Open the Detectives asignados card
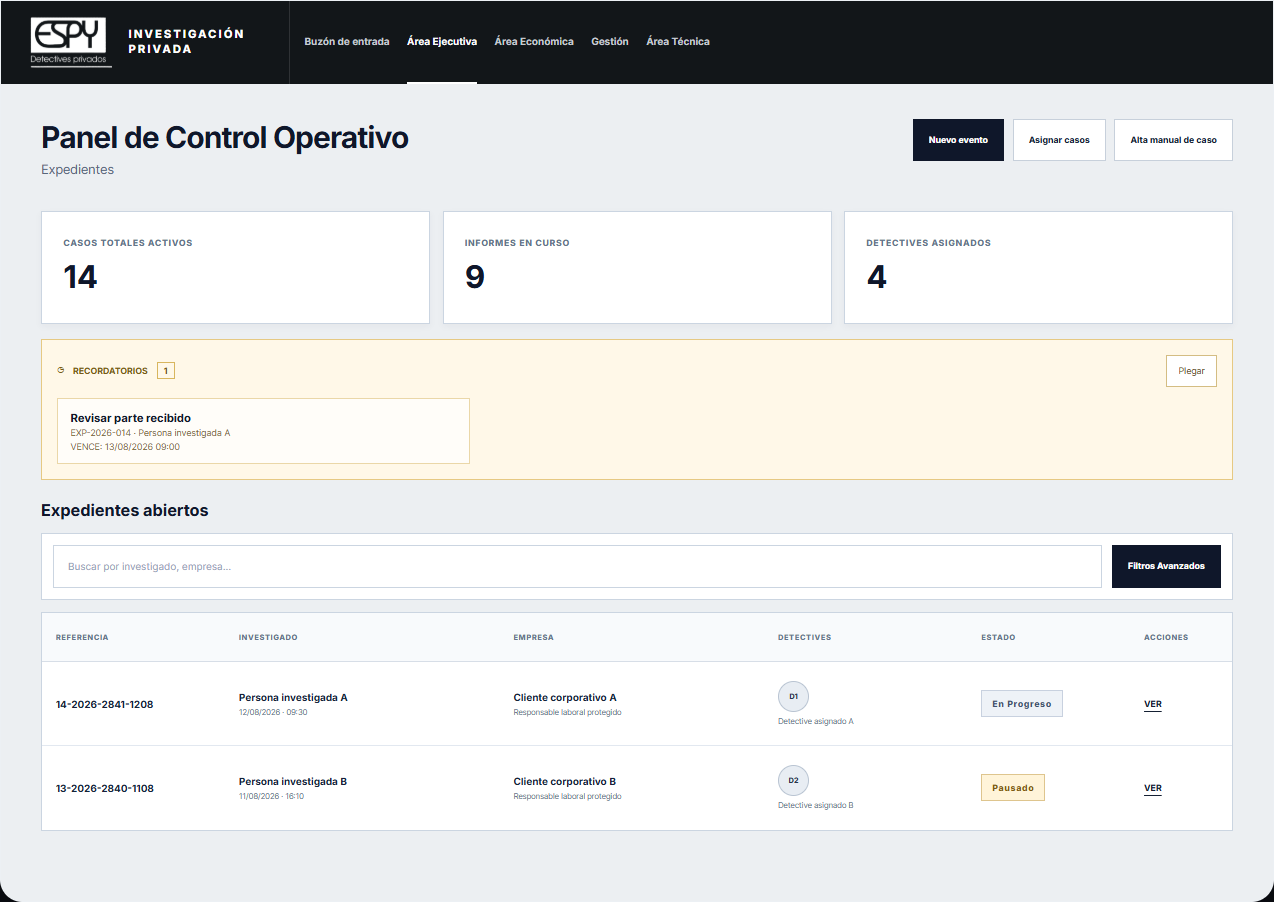Image resolution: width=1274 pixels, height=902 pixels. click(x=1038, y=267)
